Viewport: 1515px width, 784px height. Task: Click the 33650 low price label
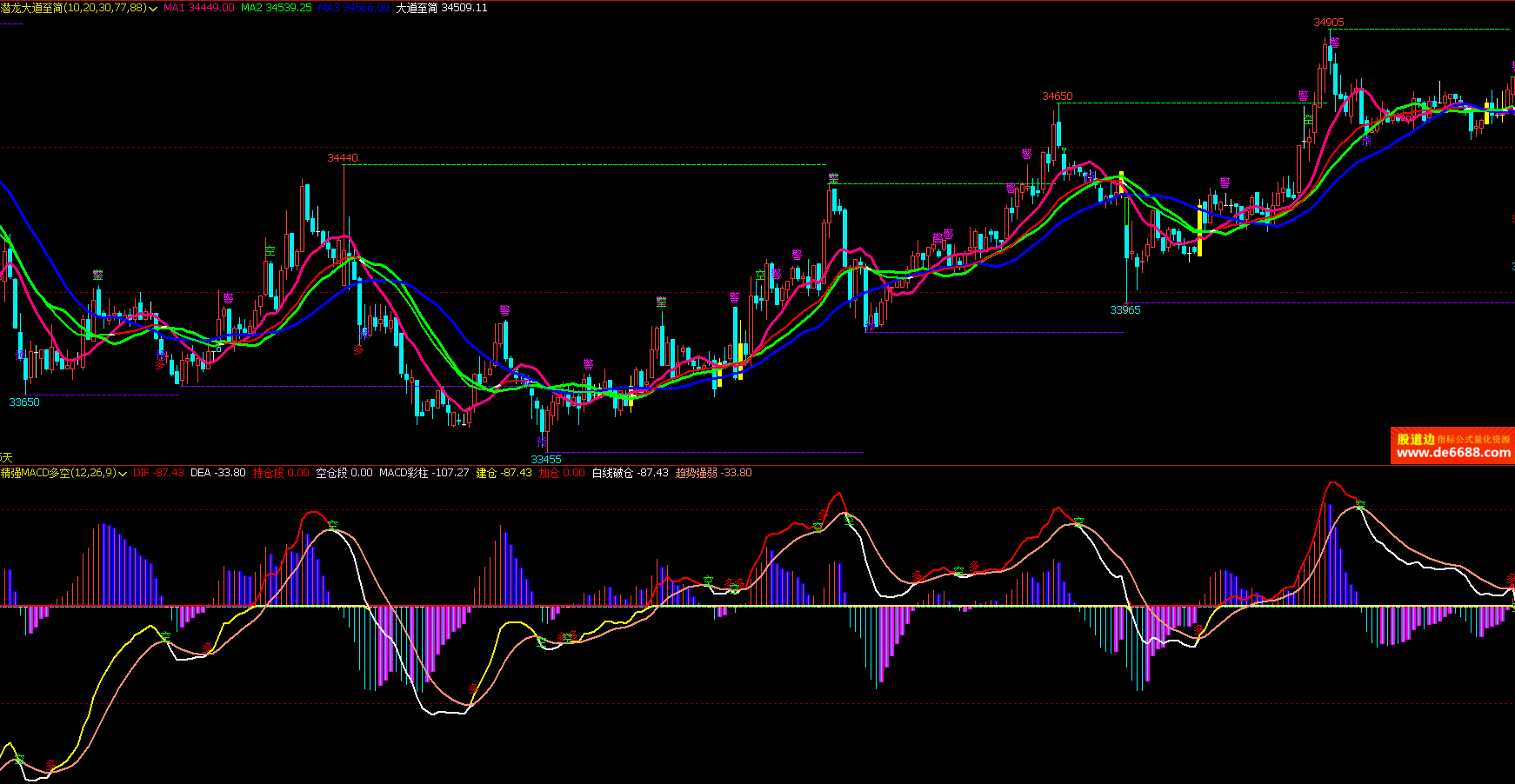pyautogui.click(x=24, y=402)
